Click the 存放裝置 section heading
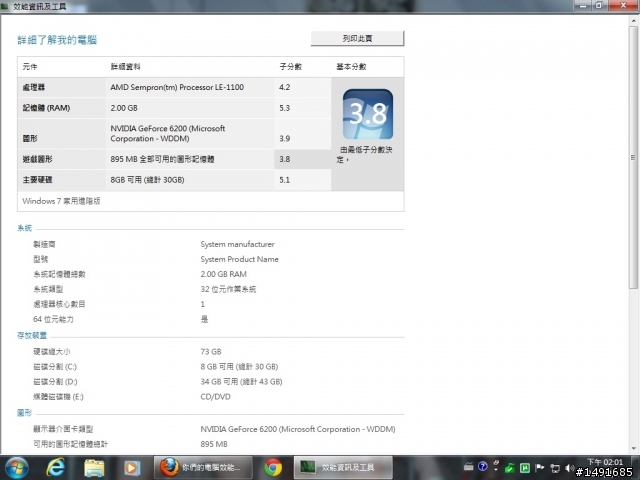640x480 pixels. point(32,336)
